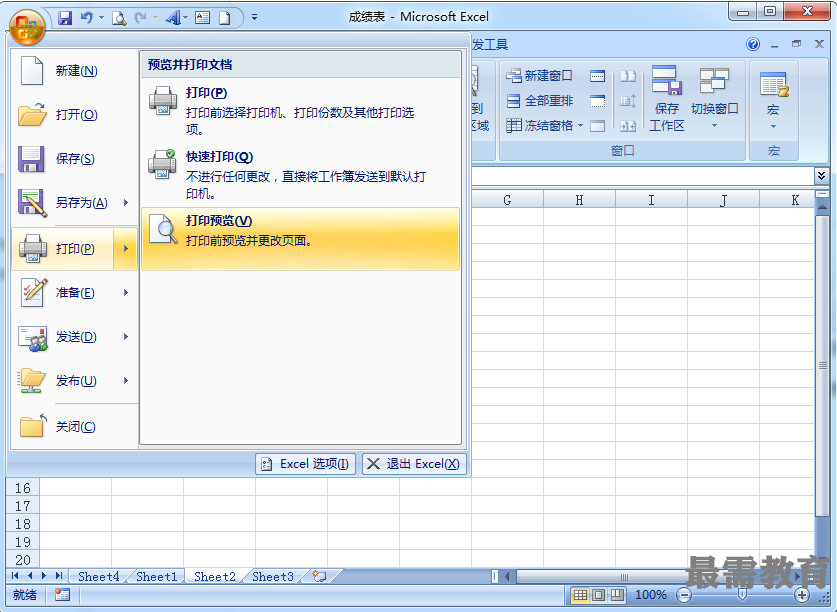
Task: Click synchronous scrolling icon
Action: coord(628,100)
